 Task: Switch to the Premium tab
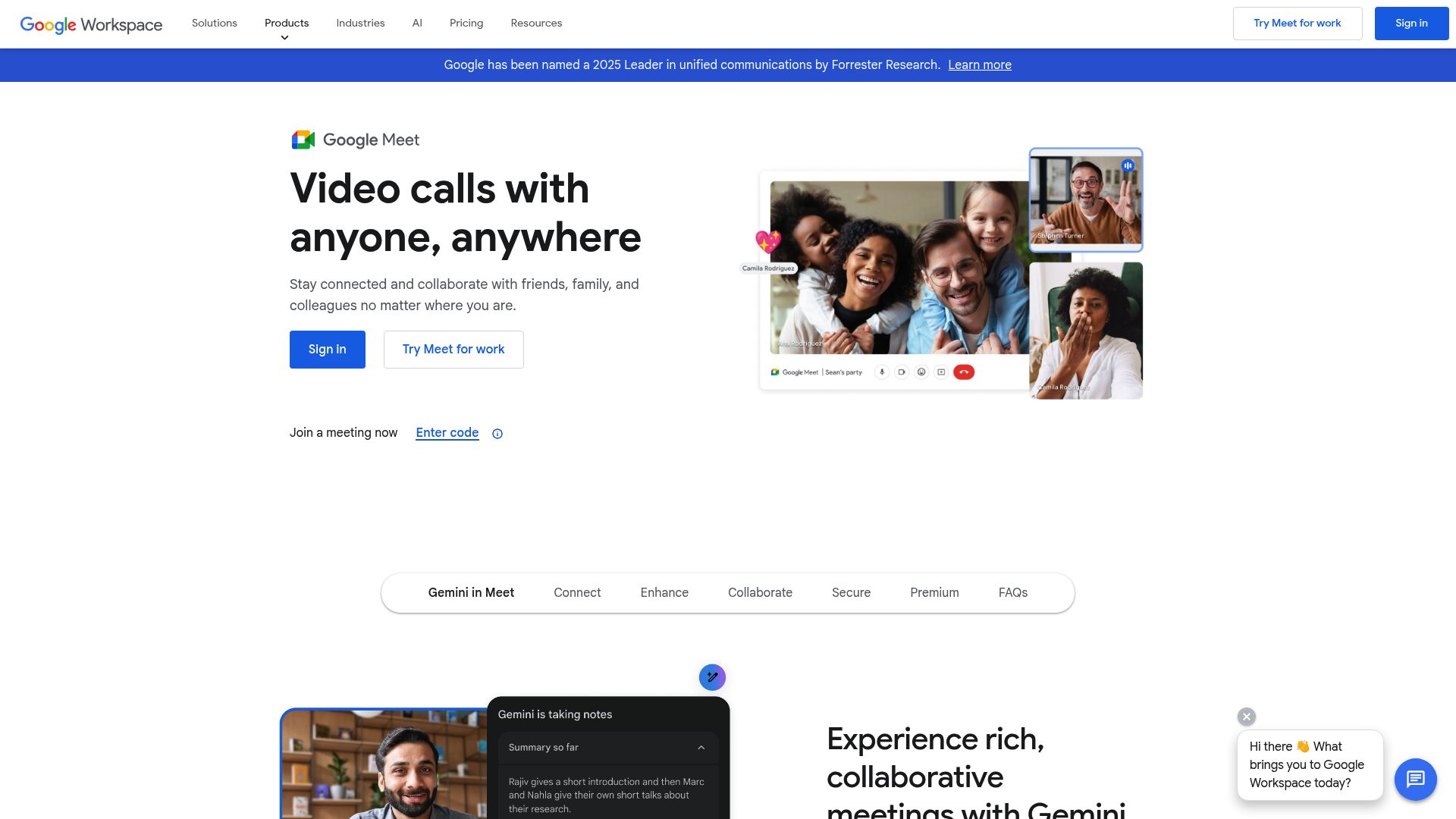(x=934, y=593)
